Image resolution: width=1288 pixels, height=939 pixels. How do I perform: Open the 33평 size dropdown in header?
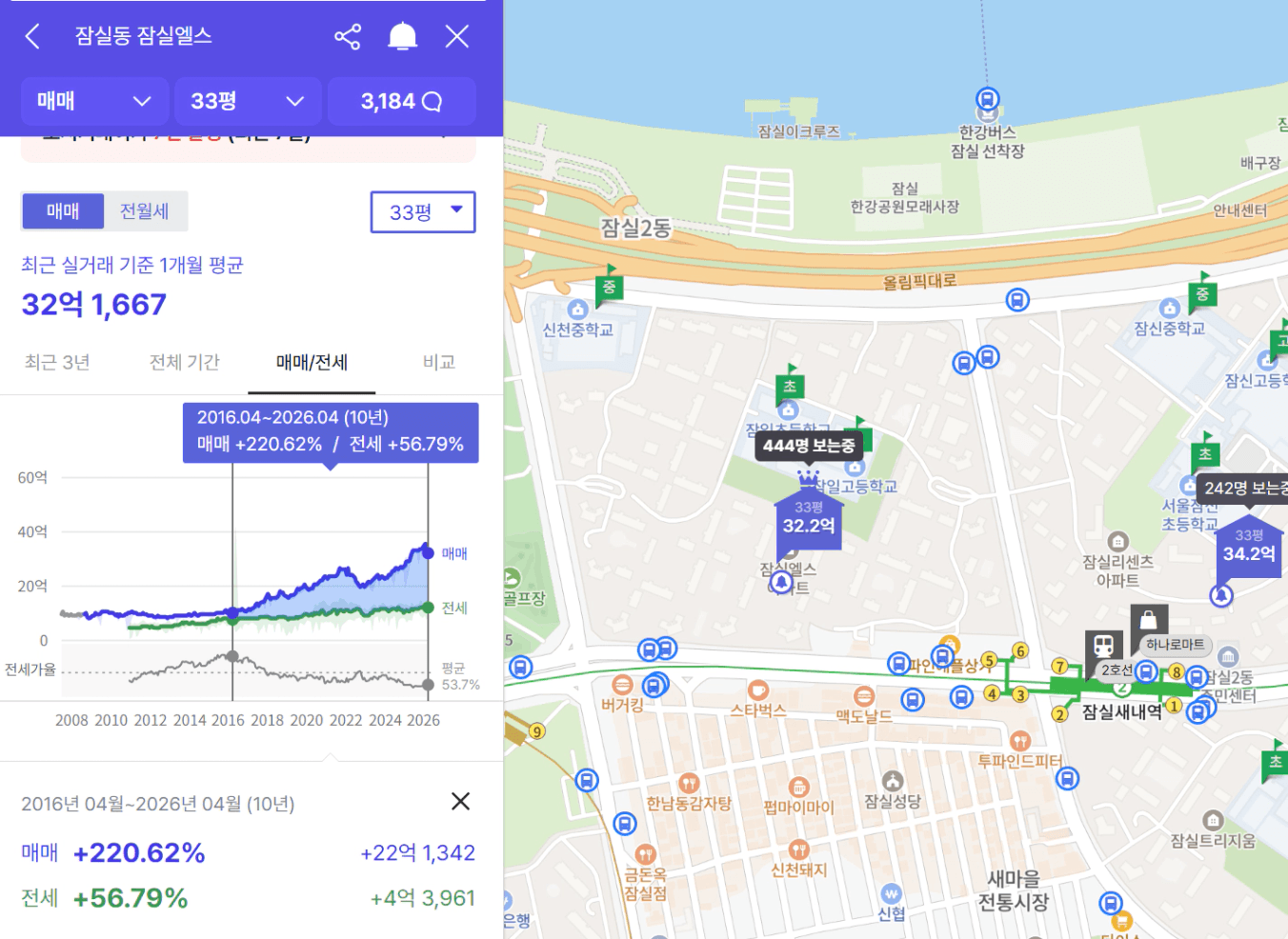(x=248, y=101)
